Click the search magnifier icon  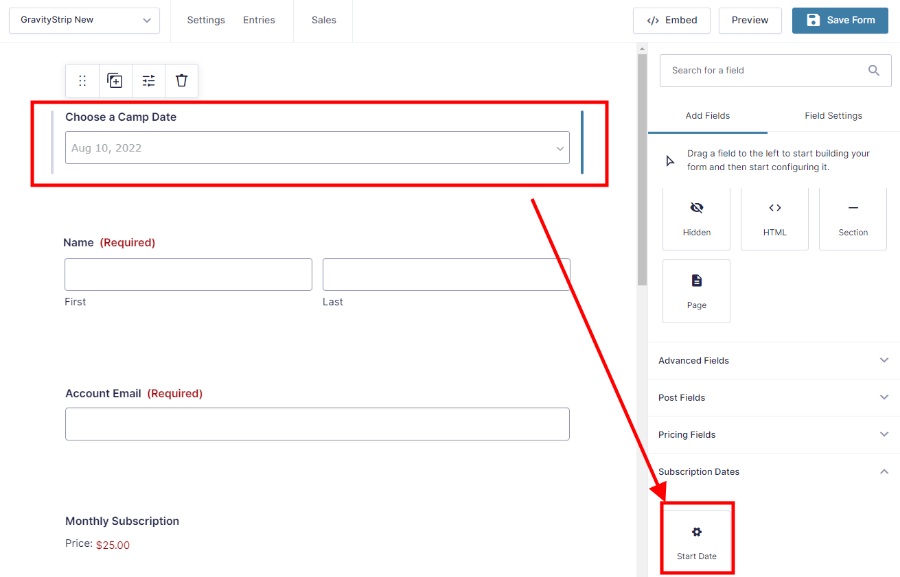coord(874,70)
